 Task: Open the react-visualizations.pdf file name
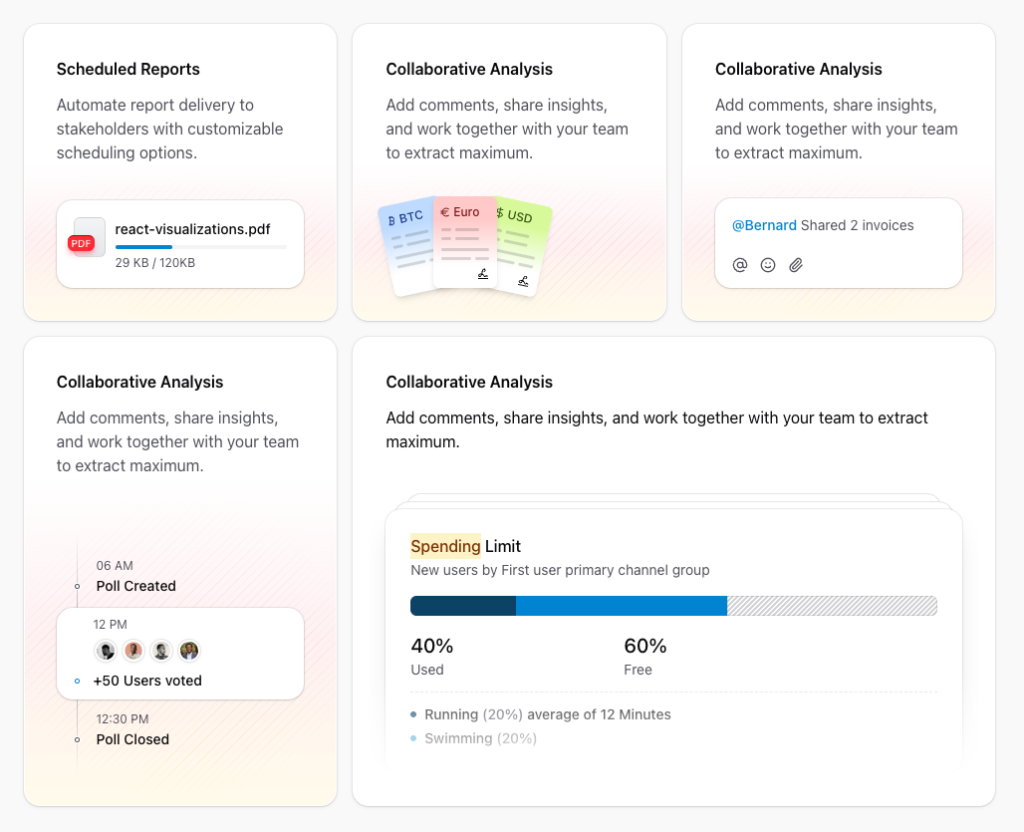(193, 229)
